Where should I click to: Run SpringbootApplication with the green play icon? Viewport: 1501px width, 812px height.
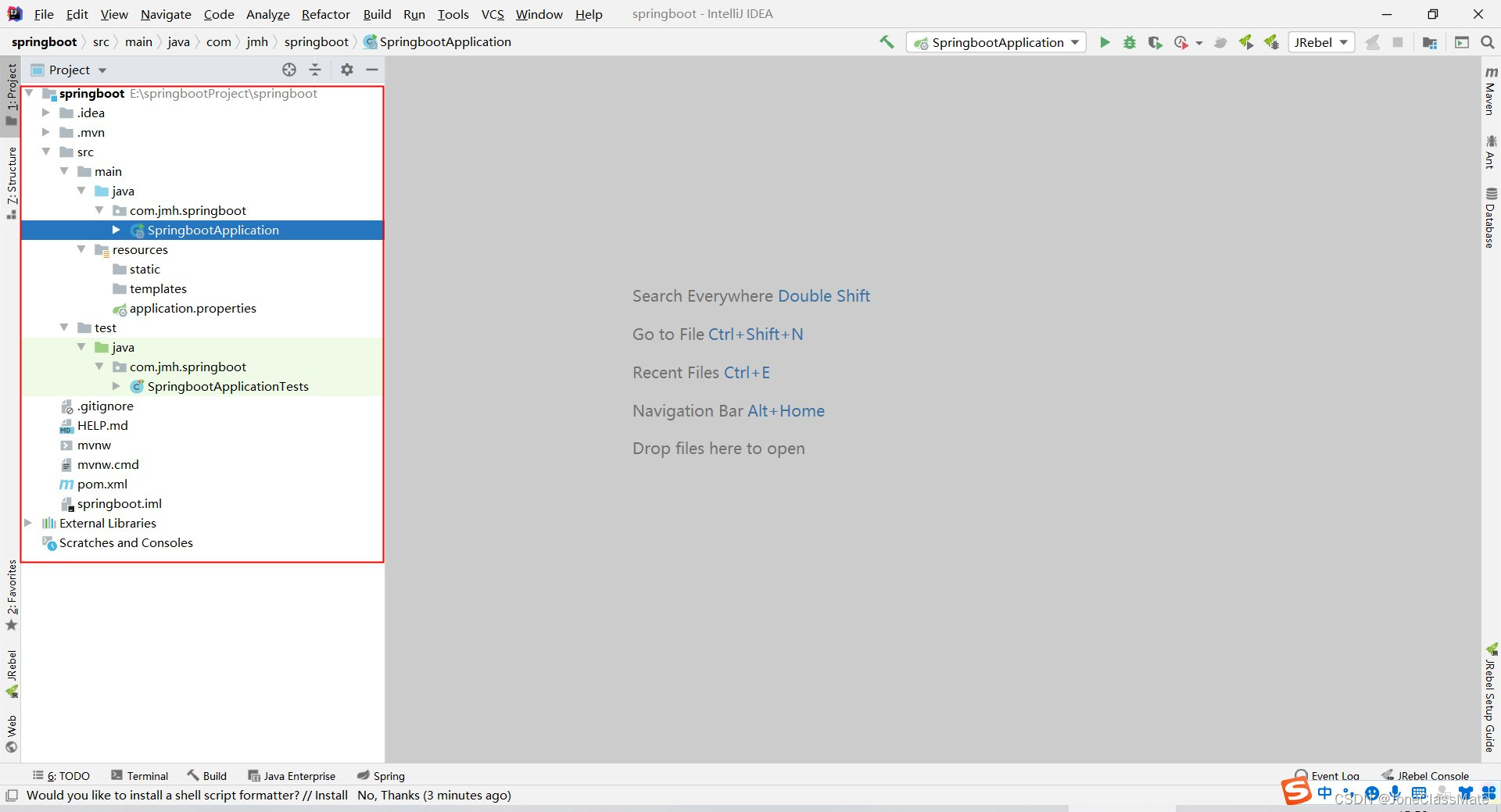coord(1105,42)
